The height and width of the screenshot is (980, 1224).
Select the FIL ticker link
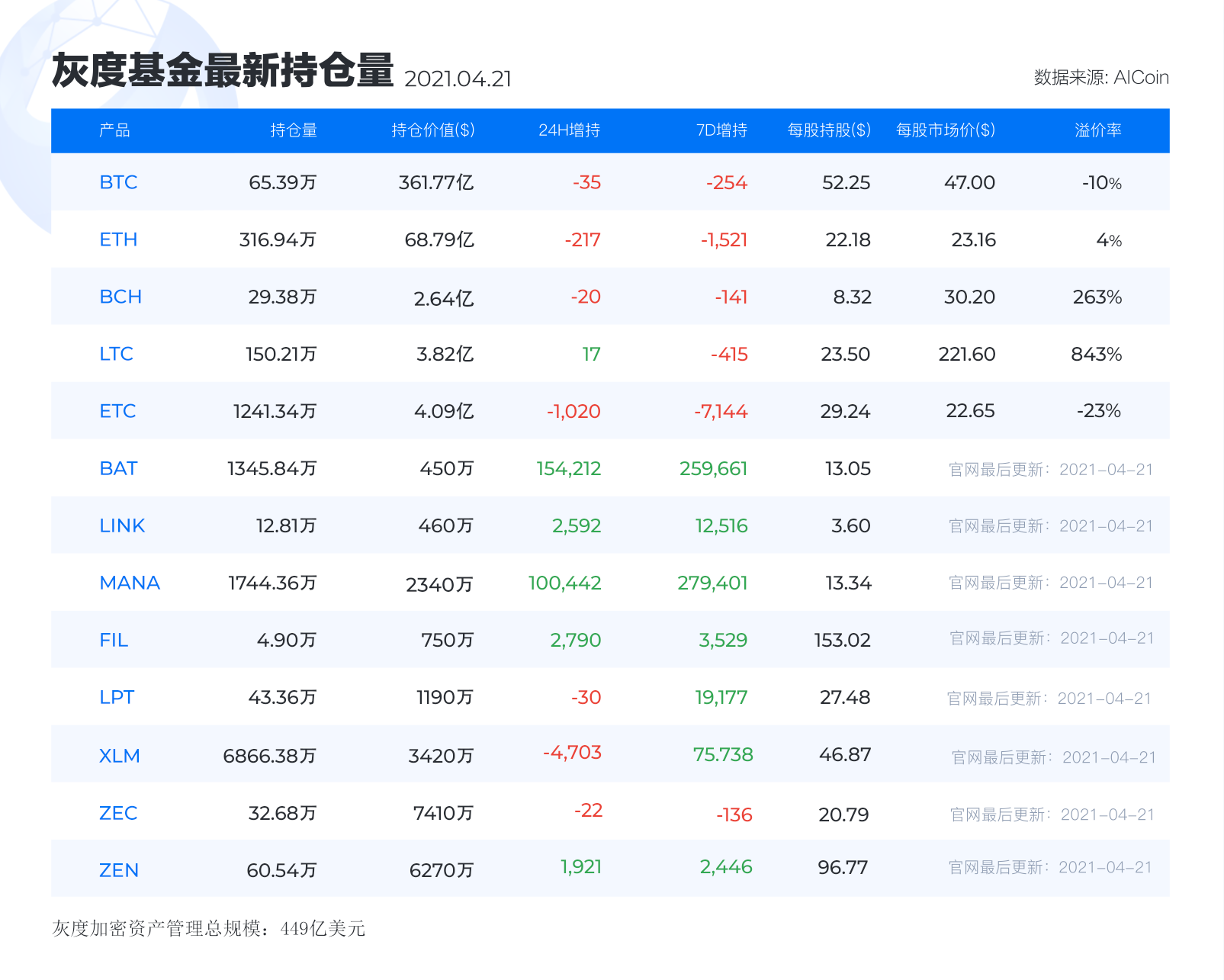point(113,639)
